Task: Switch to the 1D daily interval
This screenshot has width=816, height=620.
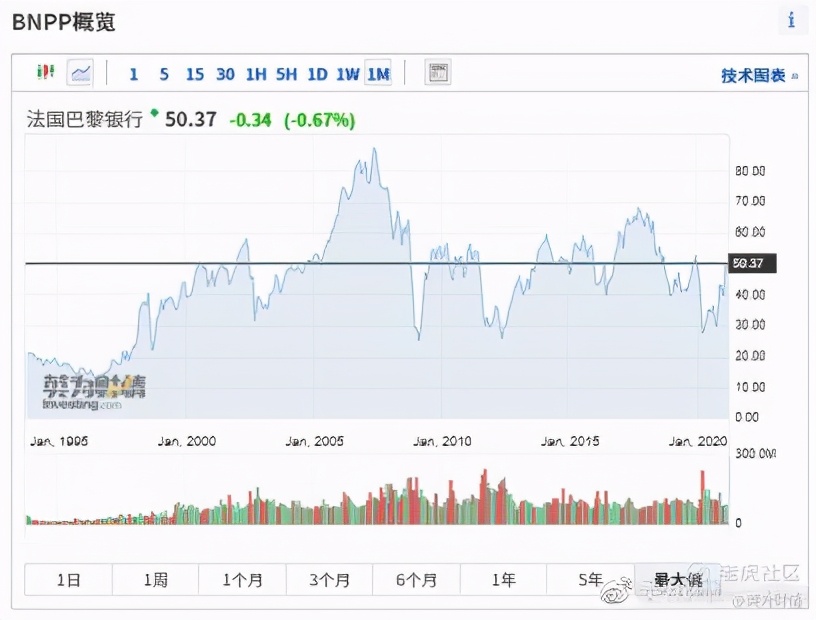Action: click(x=317, y=74)
